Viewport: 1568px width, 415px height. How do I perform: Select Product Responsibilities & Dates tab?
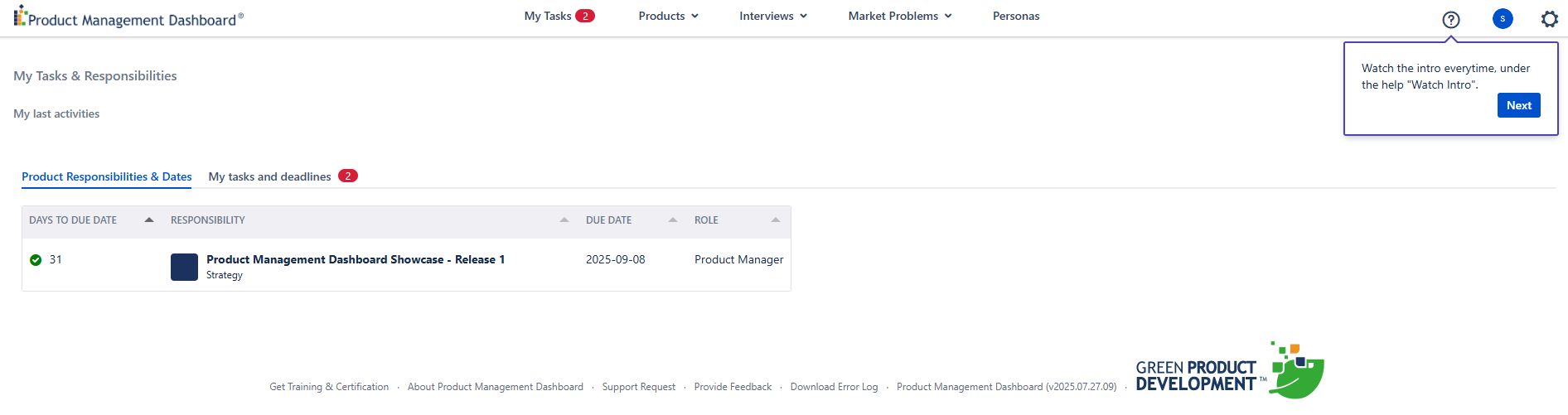106,176
